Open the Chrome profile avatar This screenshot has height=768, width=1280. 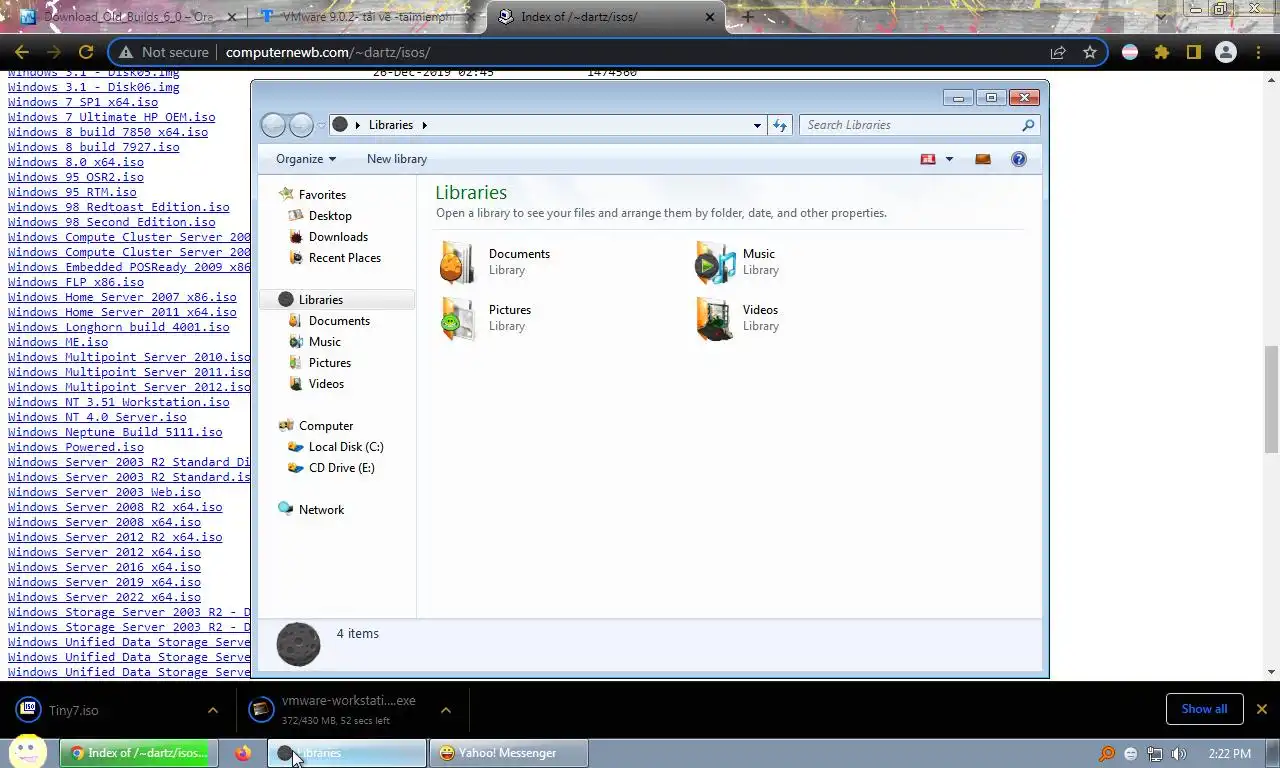1226,52
